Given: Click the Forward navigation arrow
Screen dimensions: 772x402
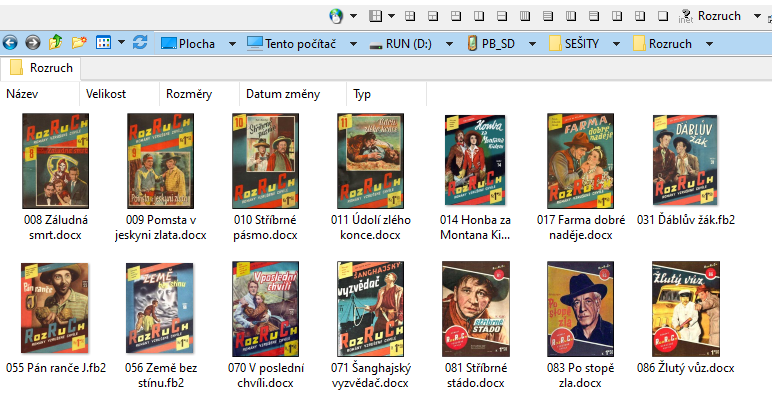Looking at the screenshot, I should point(32,43).
